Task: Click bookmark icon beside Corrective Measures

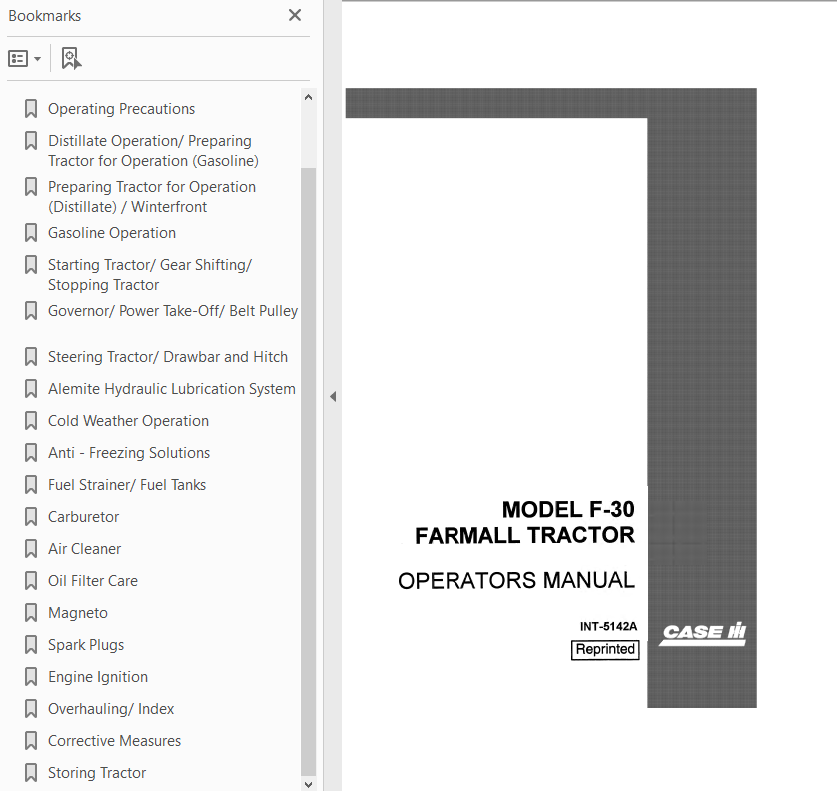Action: 31,741
